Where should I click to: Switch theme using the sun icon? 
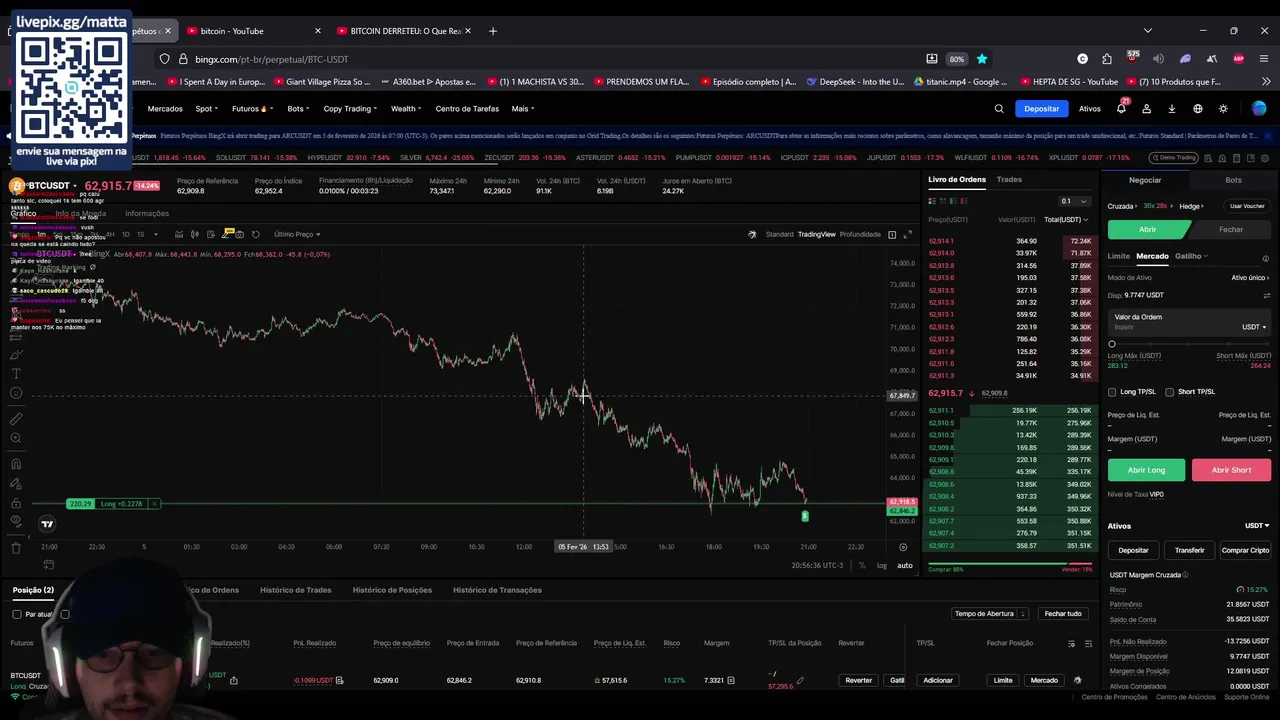[x=1223, y=109]
